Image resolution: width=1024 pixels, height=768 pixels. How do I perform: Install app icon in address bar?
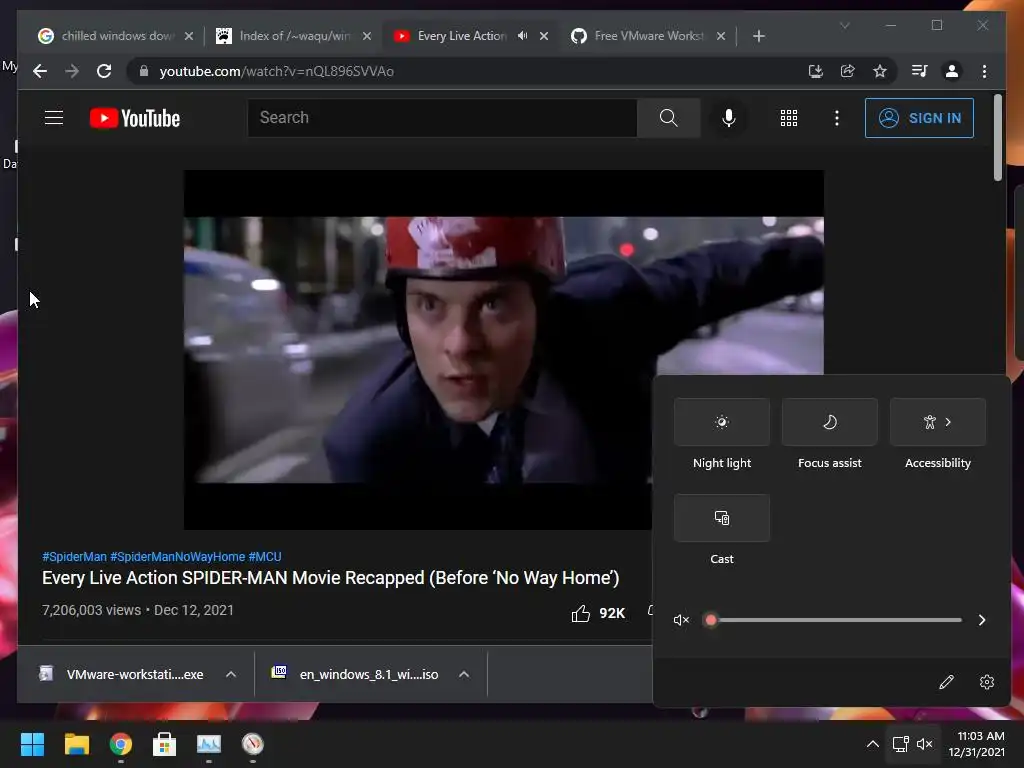[x=815, y=71]
